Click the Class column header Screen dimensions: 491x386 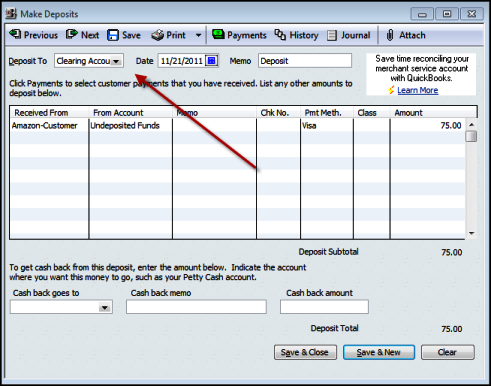[371, 113]
